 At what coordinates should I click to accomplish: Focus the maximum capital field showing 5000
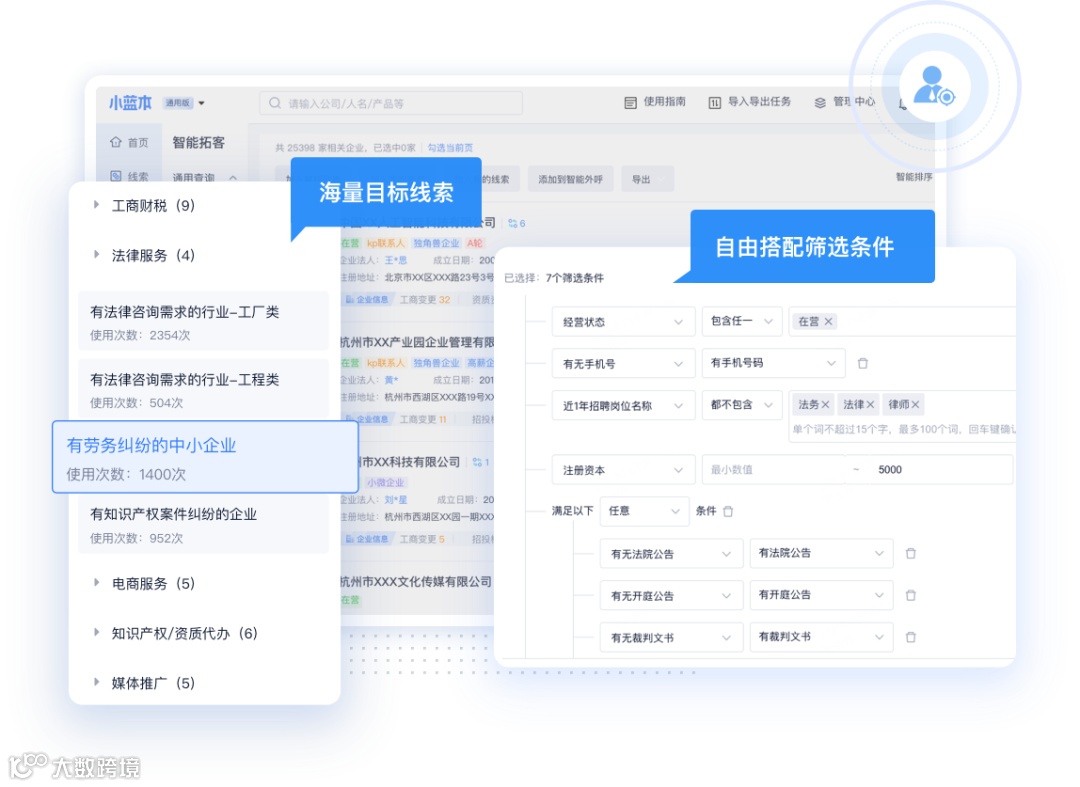click(940, 470)
